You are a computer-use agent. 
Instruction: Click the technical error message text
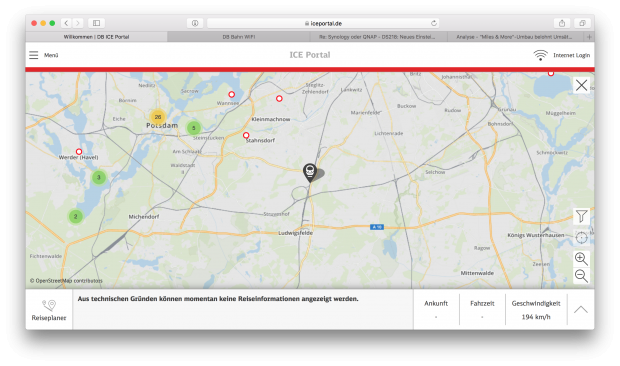pyautogui.click(x=218, y=299)
